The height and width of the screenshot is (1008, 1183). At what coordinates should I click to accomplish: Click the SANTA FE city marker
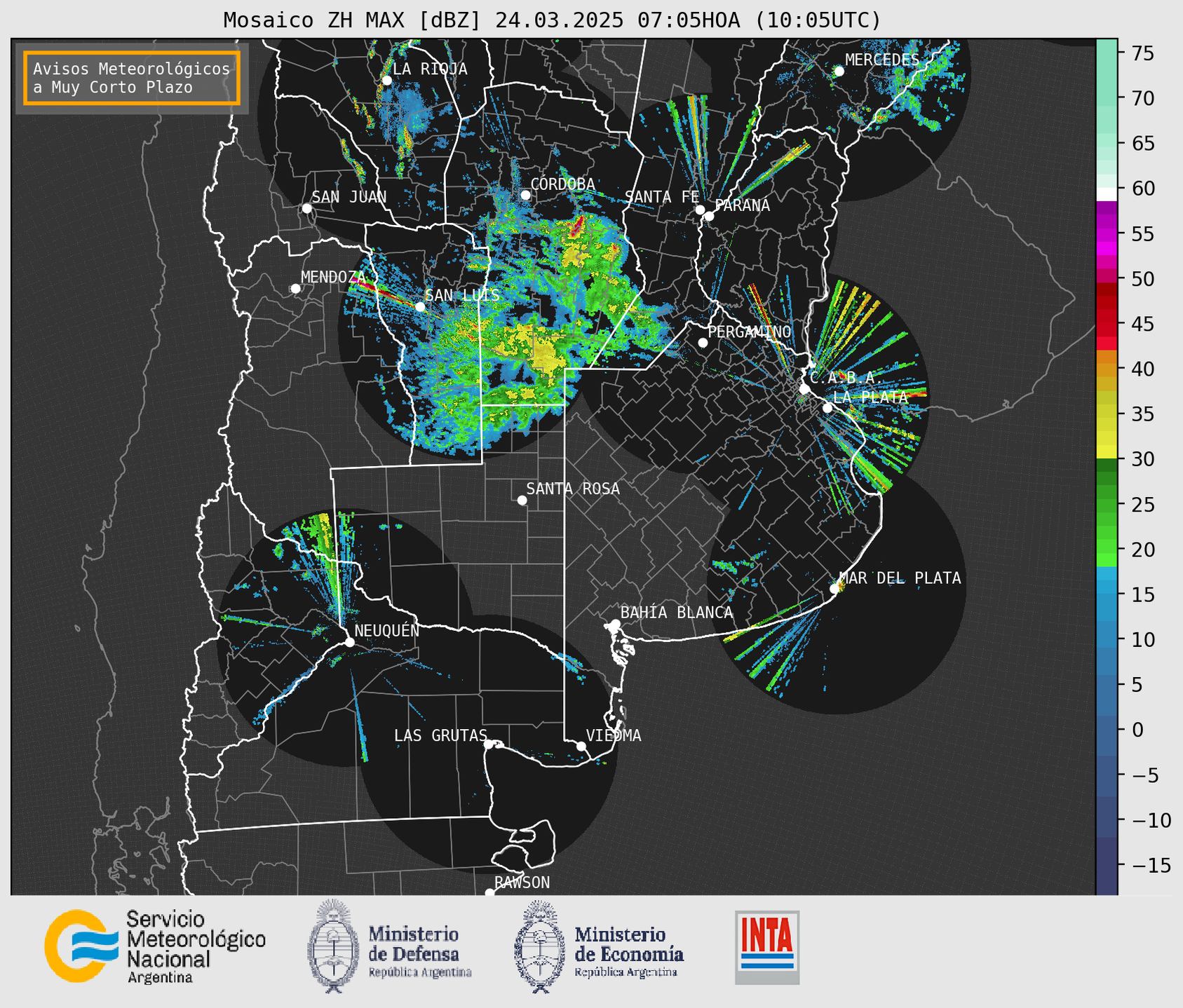coord(700,210)
